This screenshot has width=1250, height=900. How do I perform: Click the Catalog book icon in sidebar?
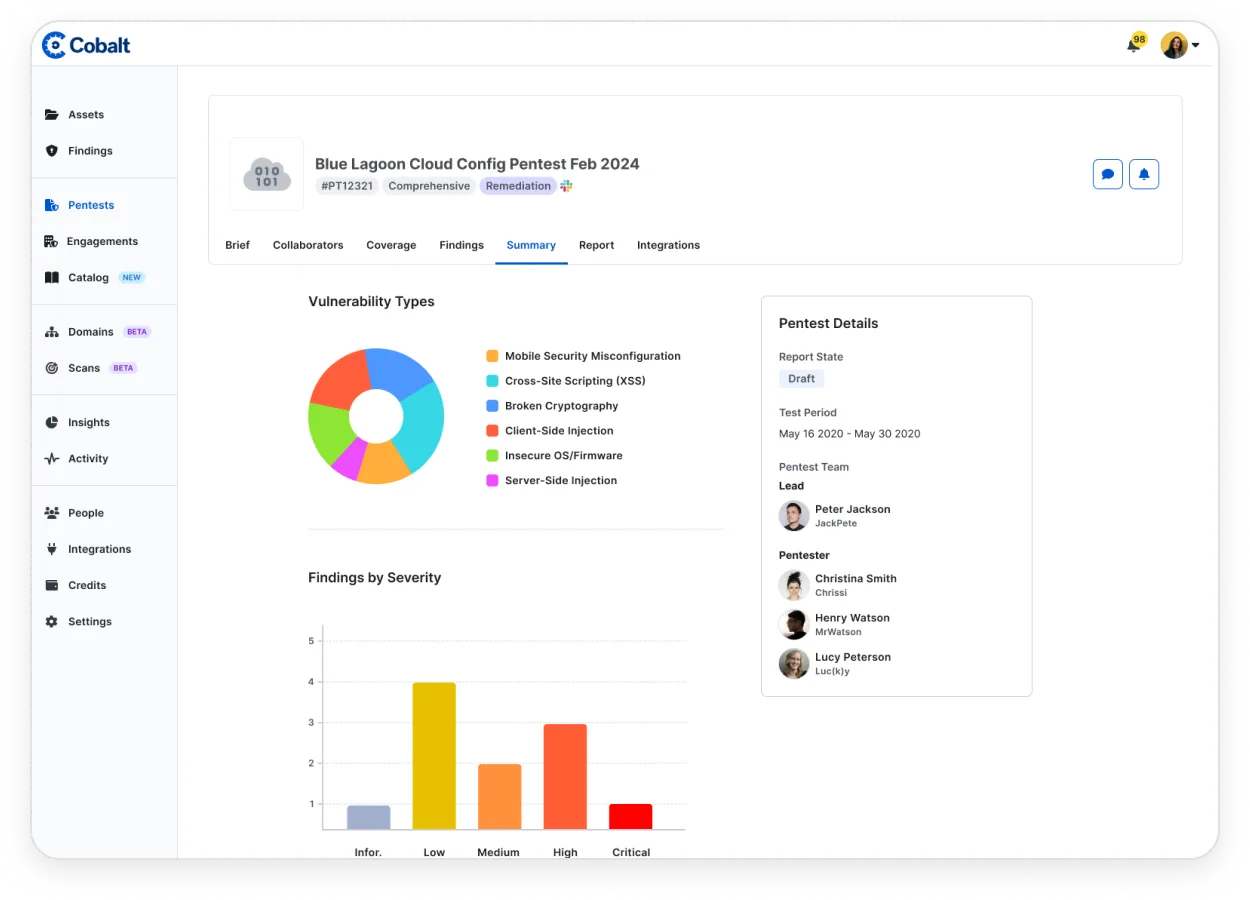click(52, 278)
